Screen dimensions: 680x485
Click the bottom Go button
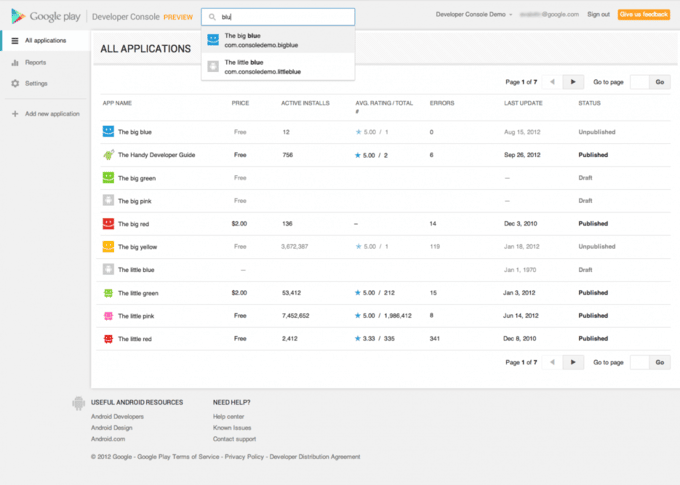click(660, 362)
